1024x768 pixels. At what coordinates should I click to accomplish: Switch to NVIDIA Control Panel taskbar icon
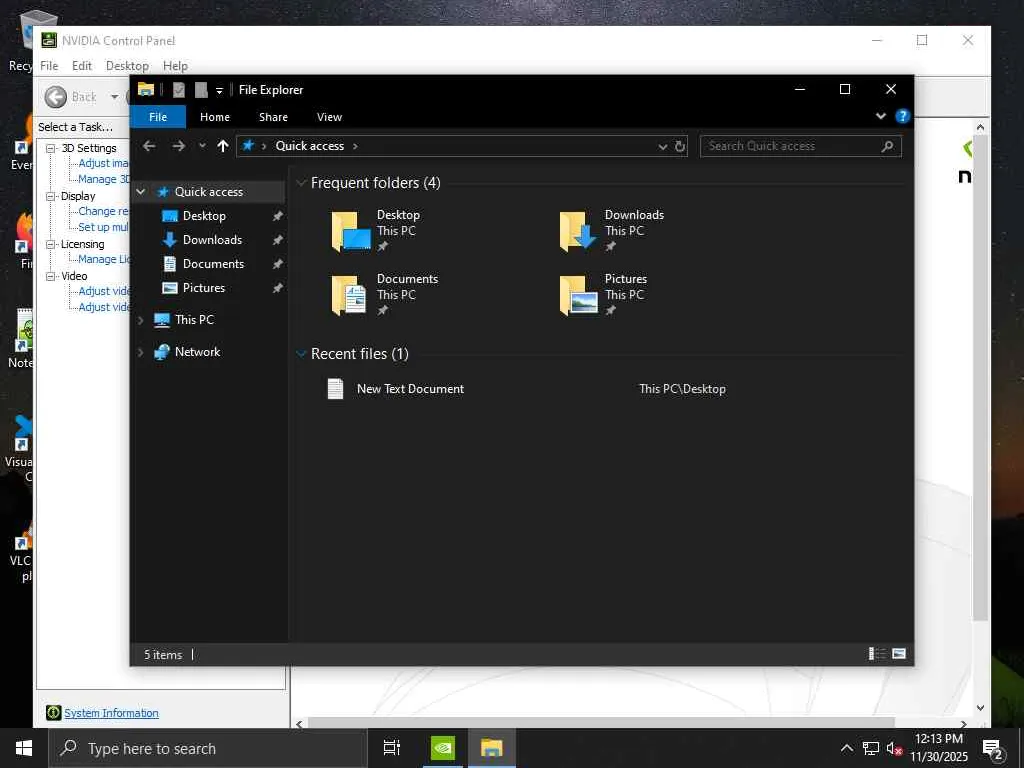pyautogui.click(x=443, y=748)
